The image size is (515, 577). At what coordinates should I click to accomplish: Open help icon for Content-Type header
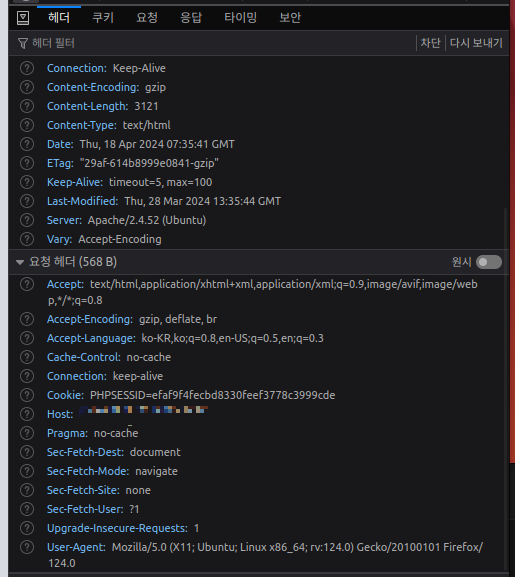[x=27, y=125]
